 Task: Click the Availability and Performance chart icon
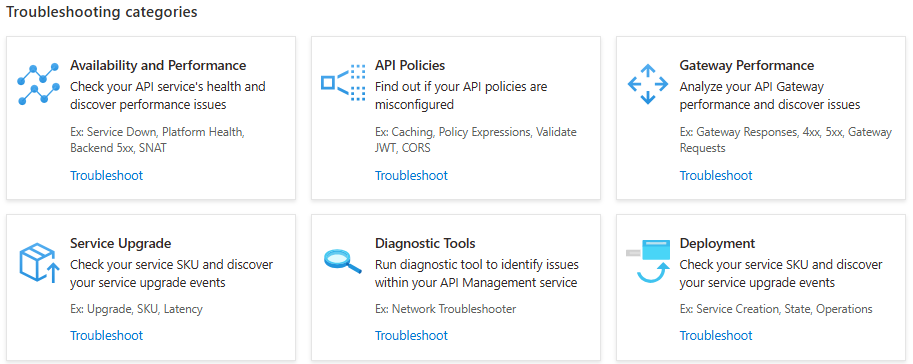coord(38,84)
